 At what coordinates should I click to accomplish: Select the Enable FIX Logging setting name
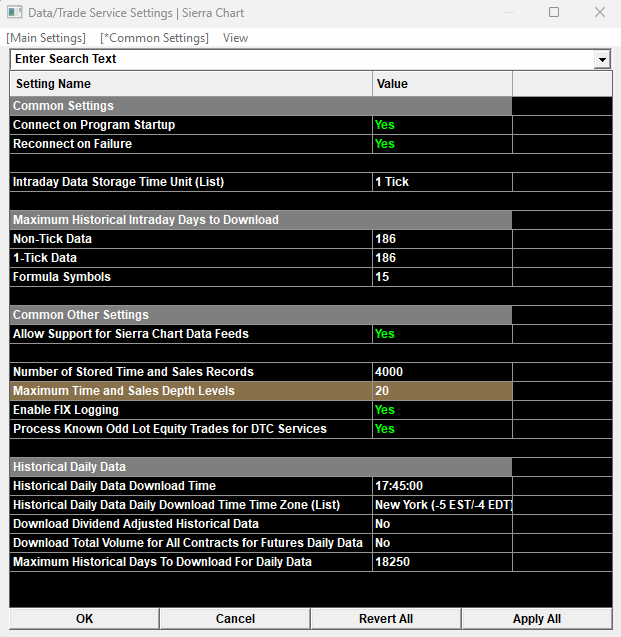coord(191,410)
